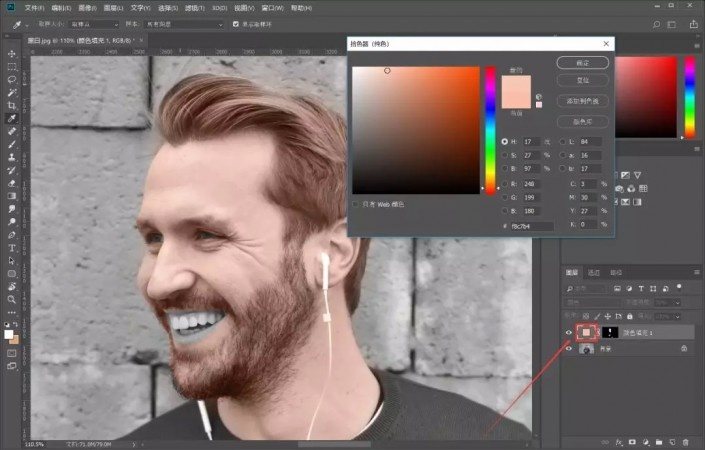
Task: Select the S saturation radio button
Action: (505, 156)
